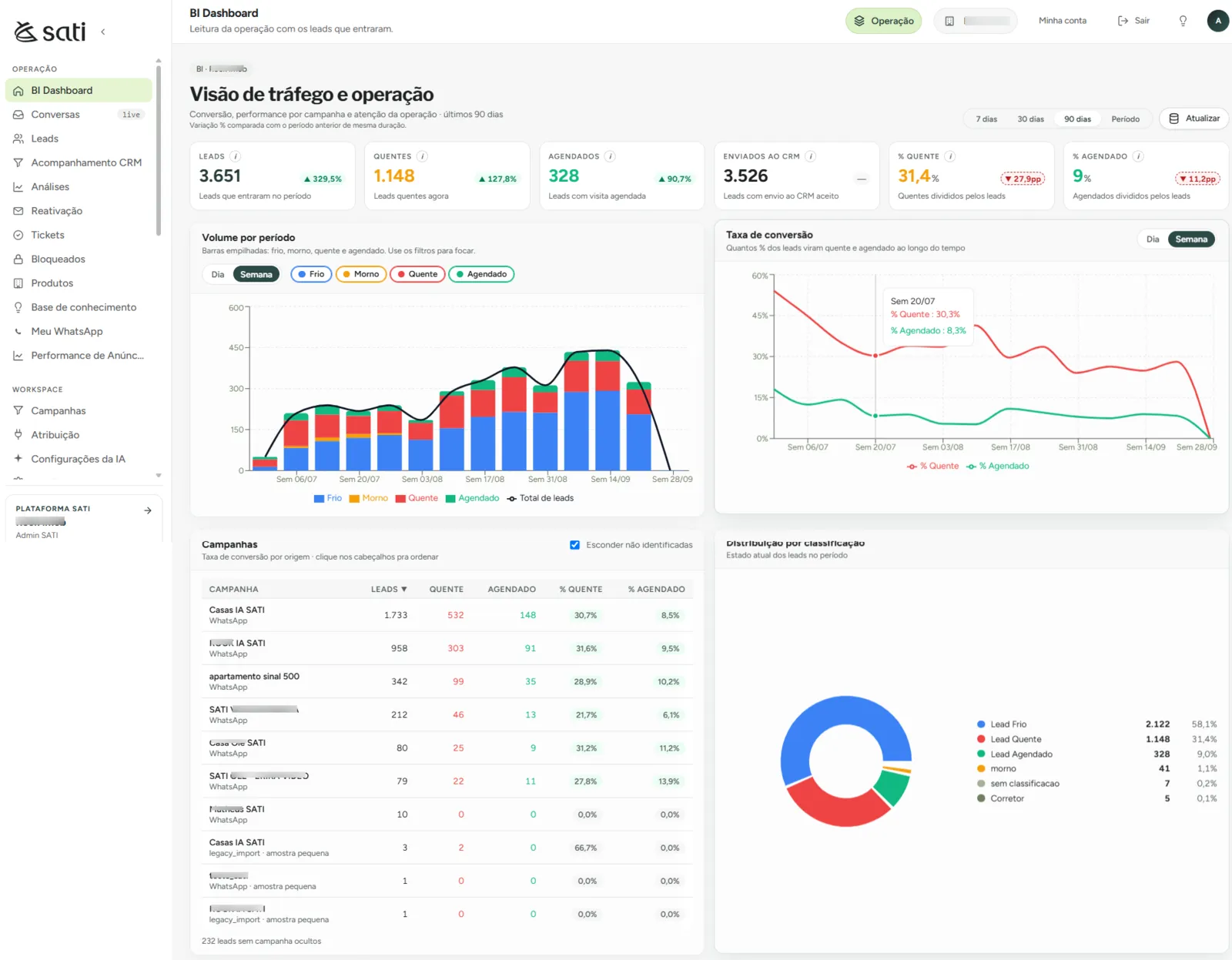Click the Atribuição icon in sidebar

point(18,435)
